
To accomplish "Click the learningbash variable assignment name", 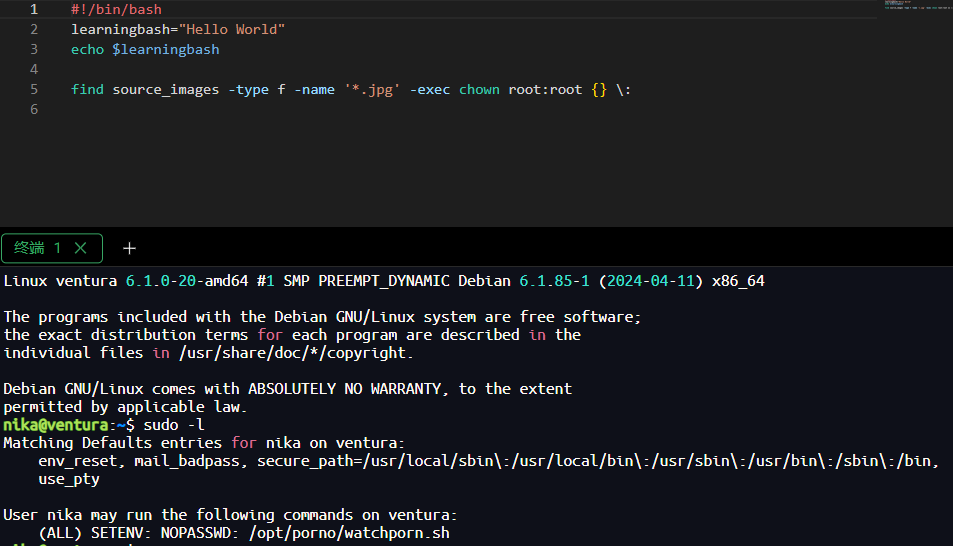I will click(x=120, y=30).
